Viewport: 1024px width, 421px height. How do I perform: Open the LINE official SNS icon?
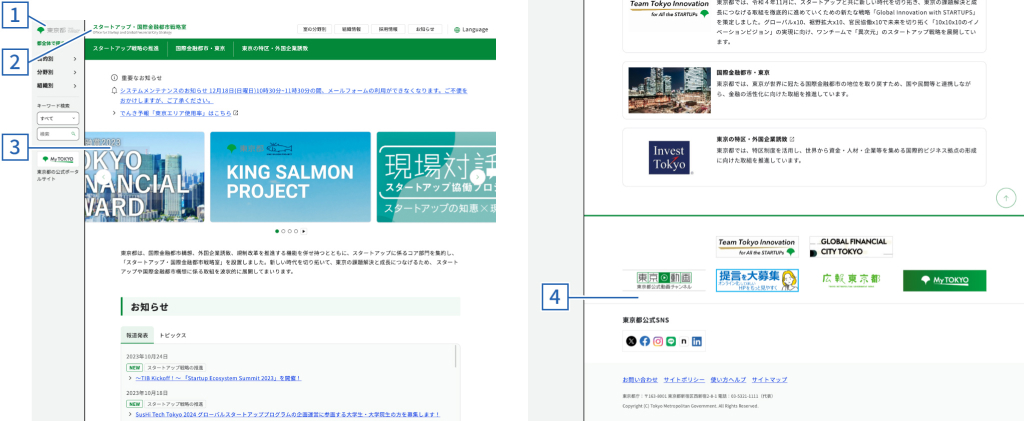coord(671,341)
